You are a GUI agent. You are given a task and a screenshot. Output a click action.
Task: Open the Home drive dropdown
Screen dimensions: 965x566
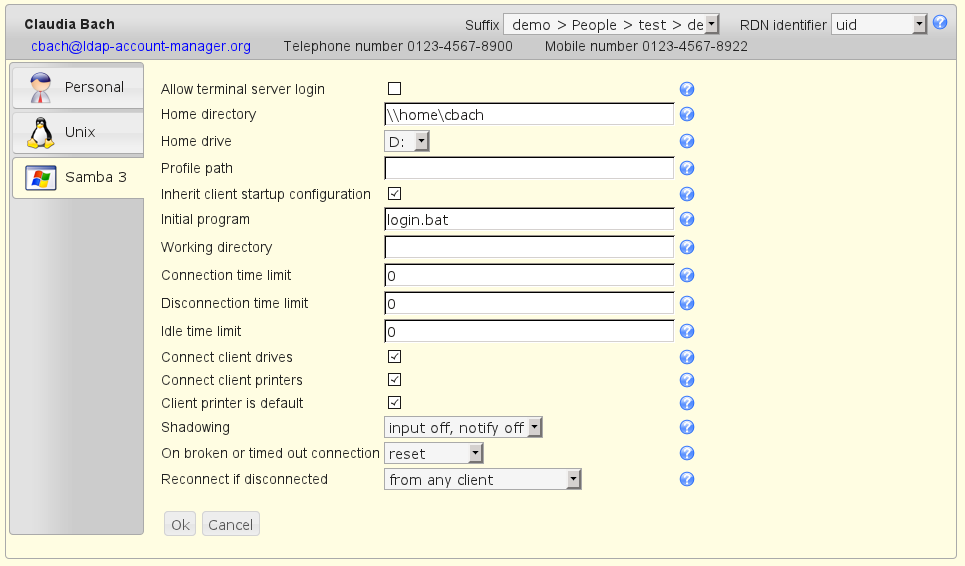(407, 142)
